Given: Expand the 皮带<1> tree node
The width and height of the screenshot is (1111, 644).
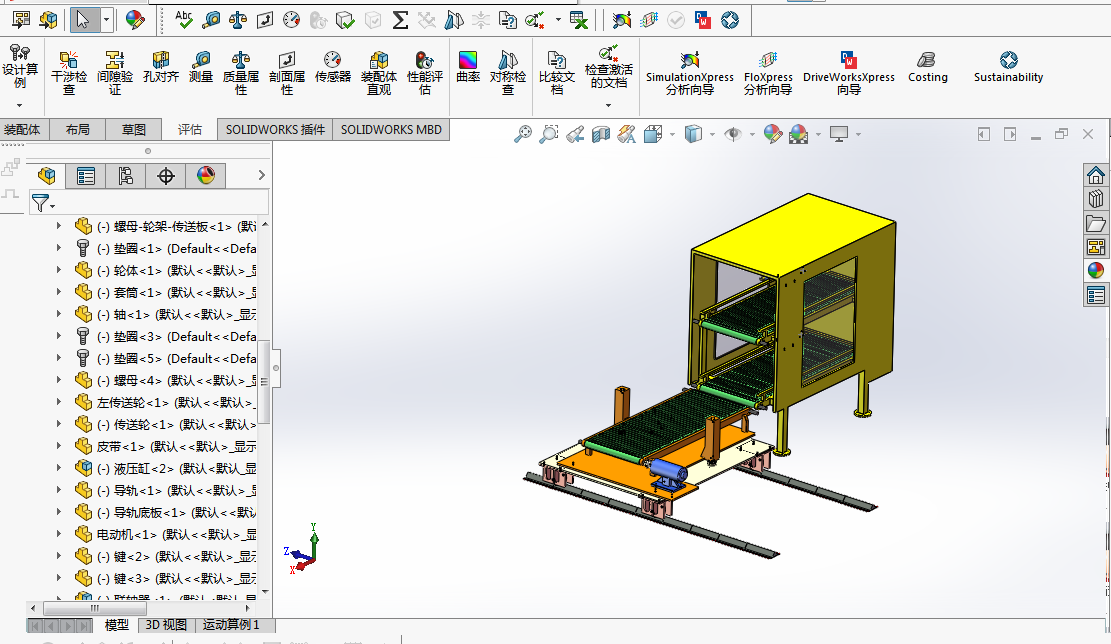Looking at the screenshot, I should [59, 446].
